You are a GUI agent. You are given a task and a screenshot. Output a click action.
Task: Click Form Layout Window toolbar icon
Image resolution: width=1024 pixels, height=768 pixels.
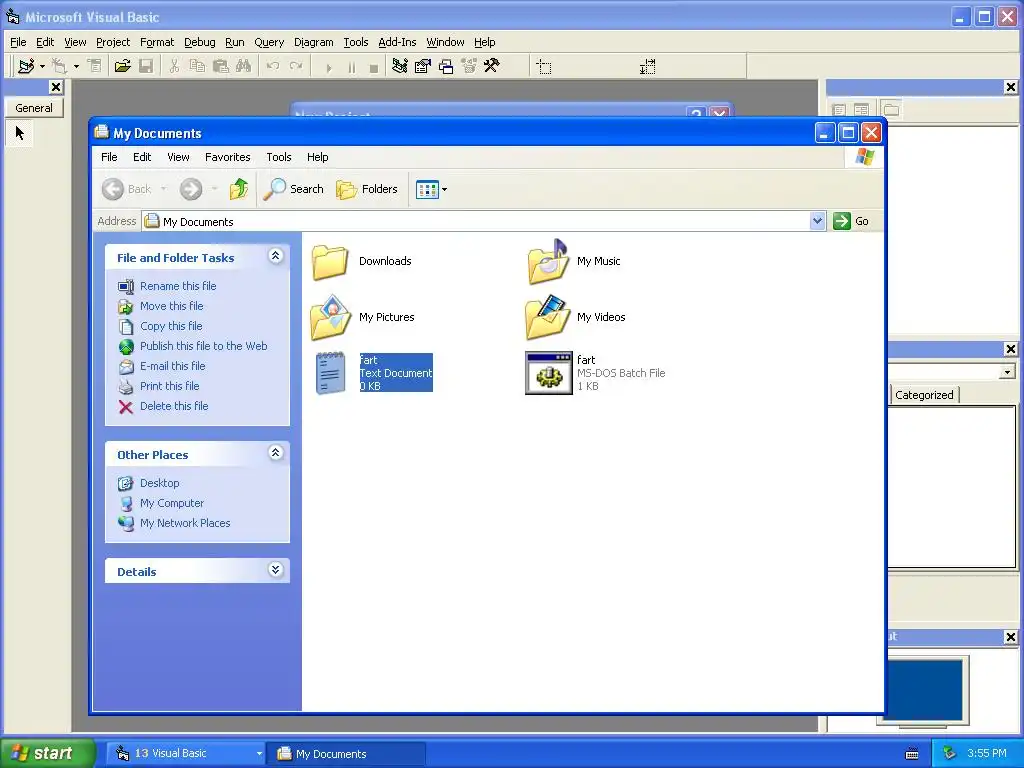point(446,66)
